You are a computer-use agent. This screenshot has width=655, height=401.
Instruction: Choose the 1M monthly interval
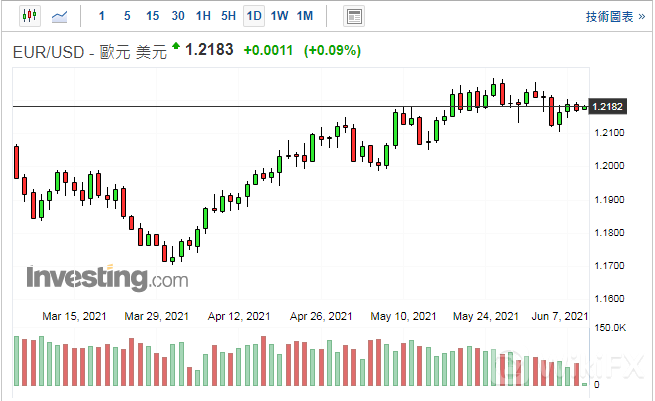(x=305, y=16)
